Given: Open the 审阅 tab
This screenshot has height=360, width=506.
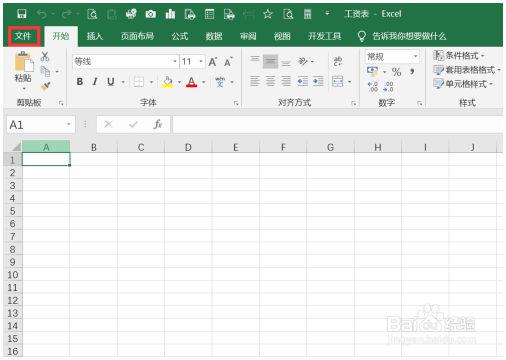Looking at the screenshot, I should (x=248, y=36).
